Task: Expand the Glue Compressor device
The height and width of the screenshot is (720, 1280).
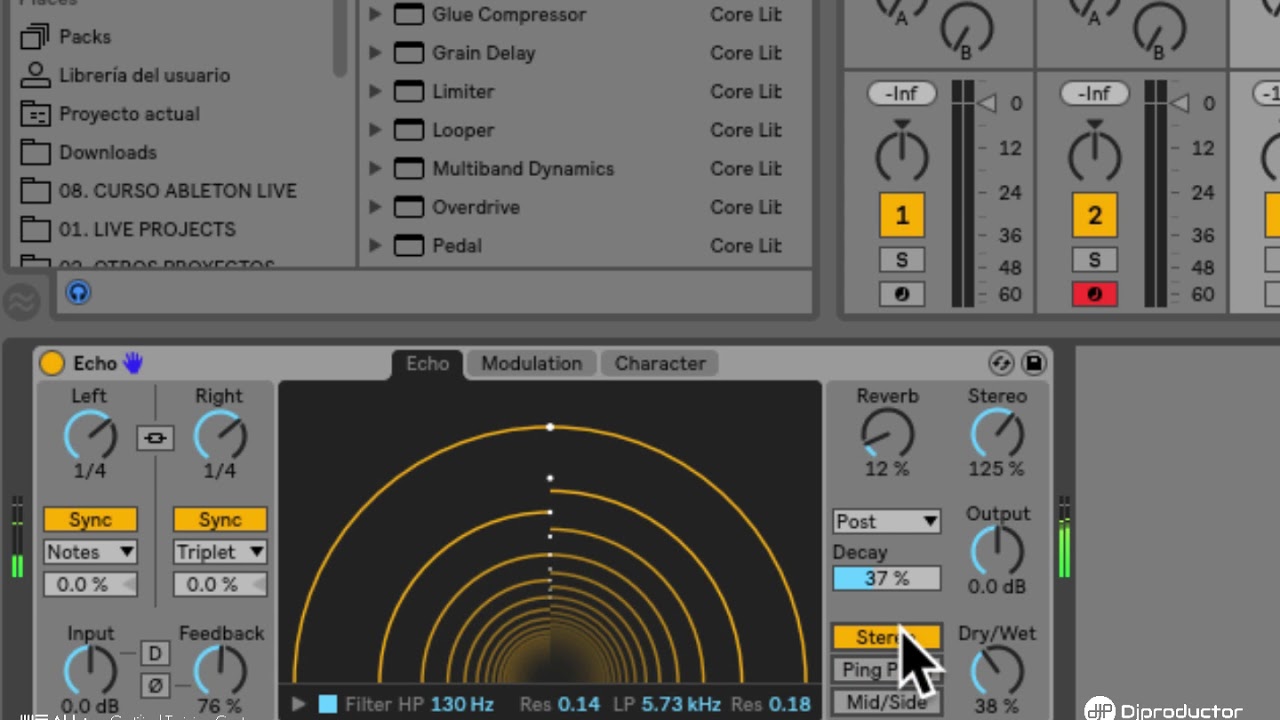Action: tap(375, 15)
